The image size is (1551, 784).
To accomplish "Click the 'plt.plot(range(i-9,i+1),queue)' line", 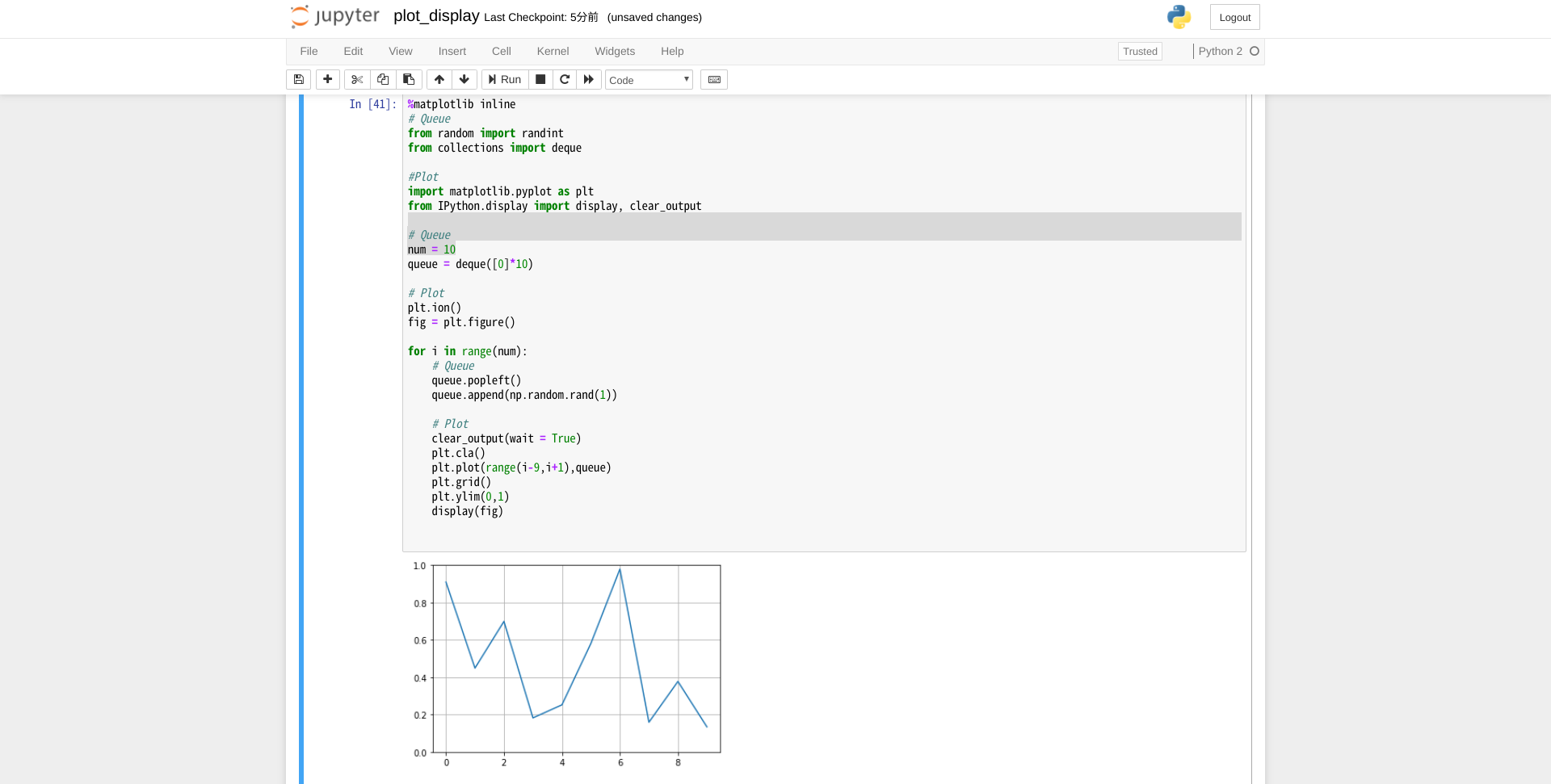I will [521, 467].
